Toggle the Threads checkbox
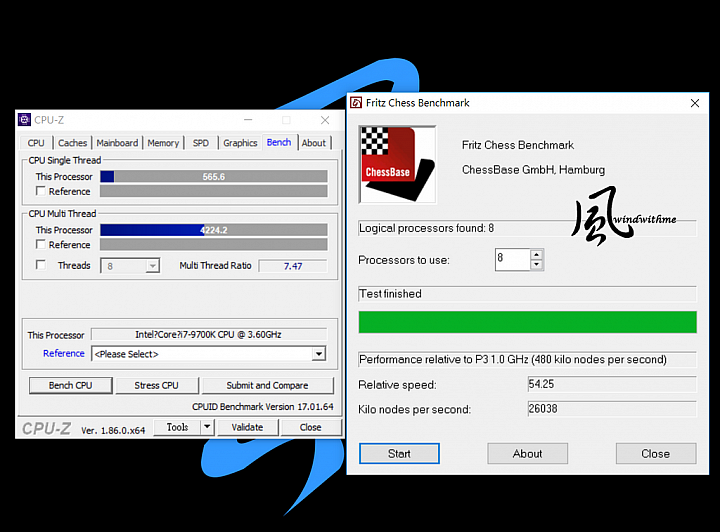The height and width of the screenshot is (532, 720). [41, 265]
